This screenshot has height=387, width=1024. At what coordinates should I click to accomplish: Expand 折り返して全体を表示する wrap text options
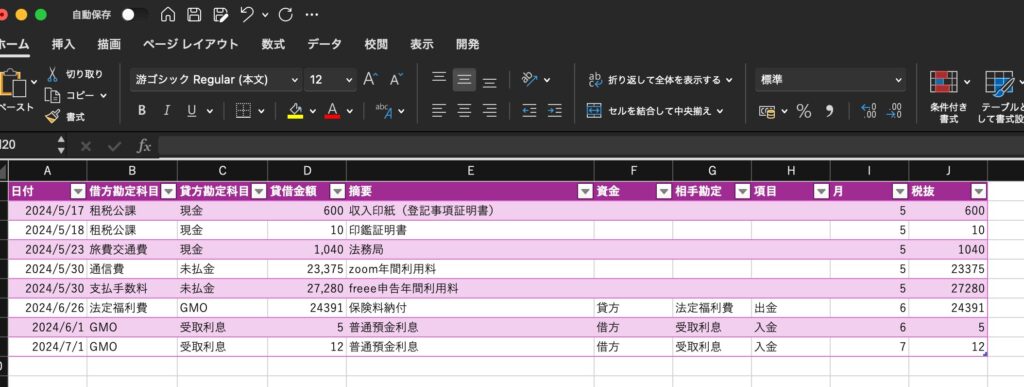click(x=729, y=80)
